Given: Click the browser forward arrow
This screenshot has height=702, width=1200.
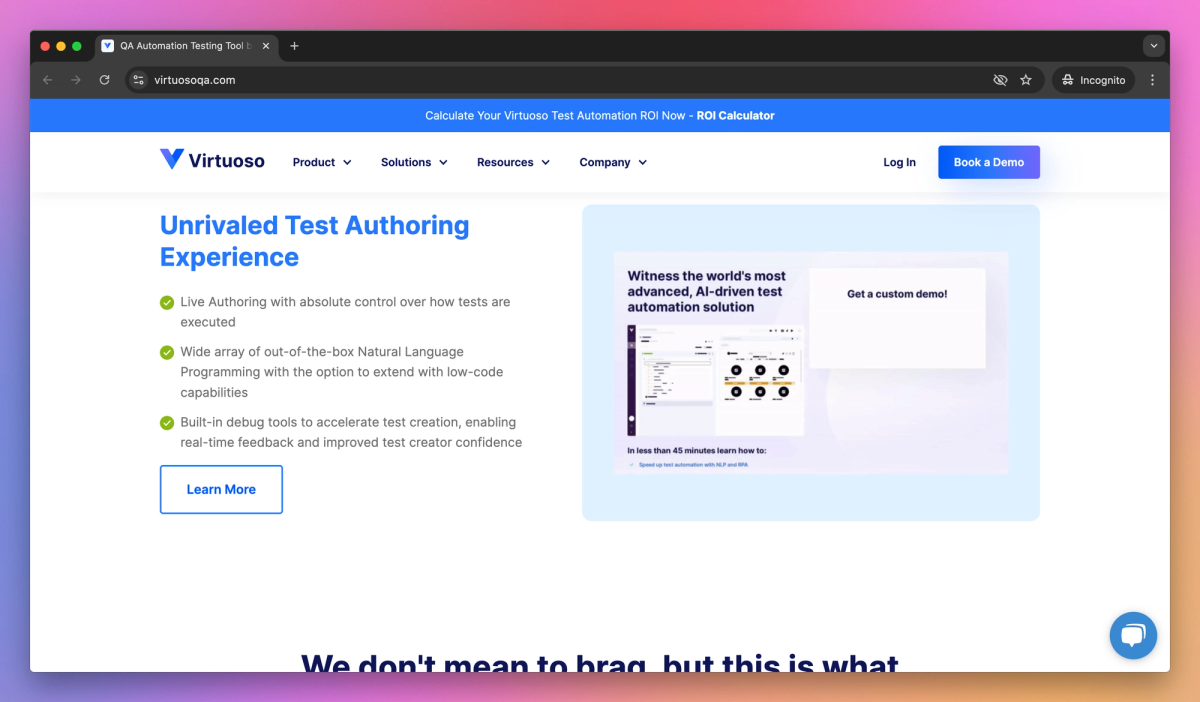Looking at the screenshot, I should point(76,80).
